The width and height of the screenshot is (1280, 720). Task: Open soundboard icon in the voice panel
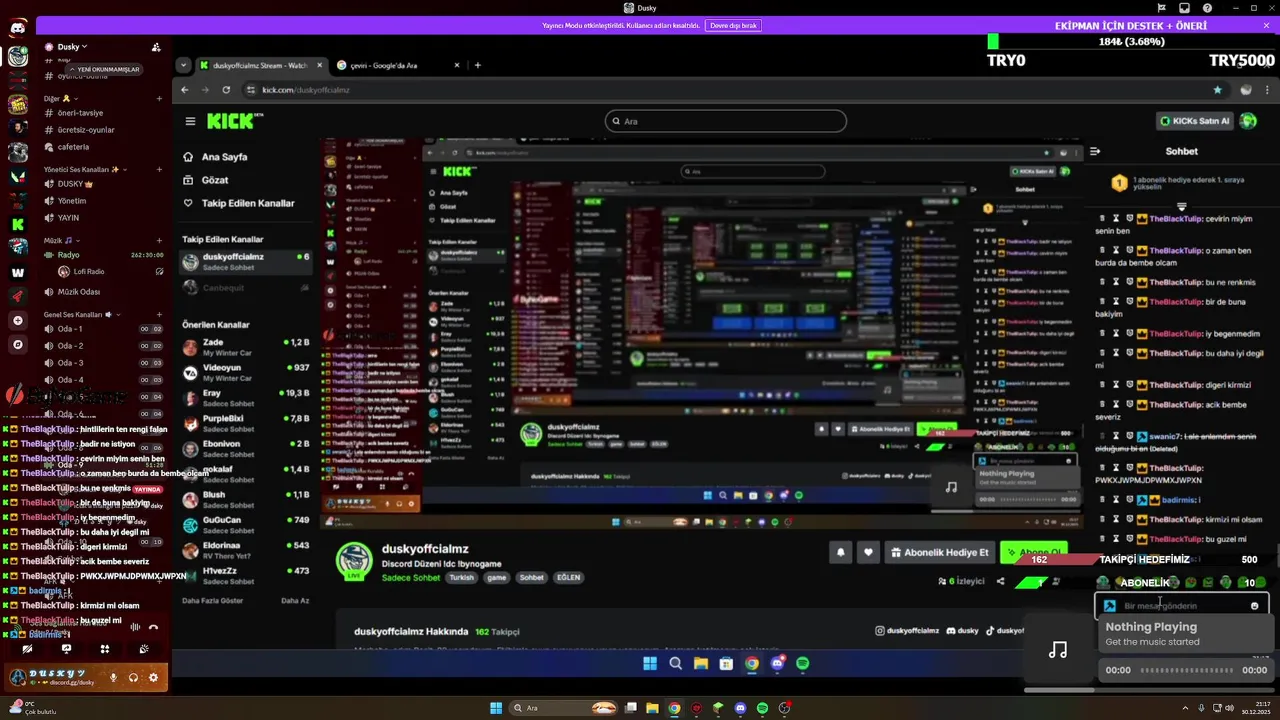click(144, 649)
